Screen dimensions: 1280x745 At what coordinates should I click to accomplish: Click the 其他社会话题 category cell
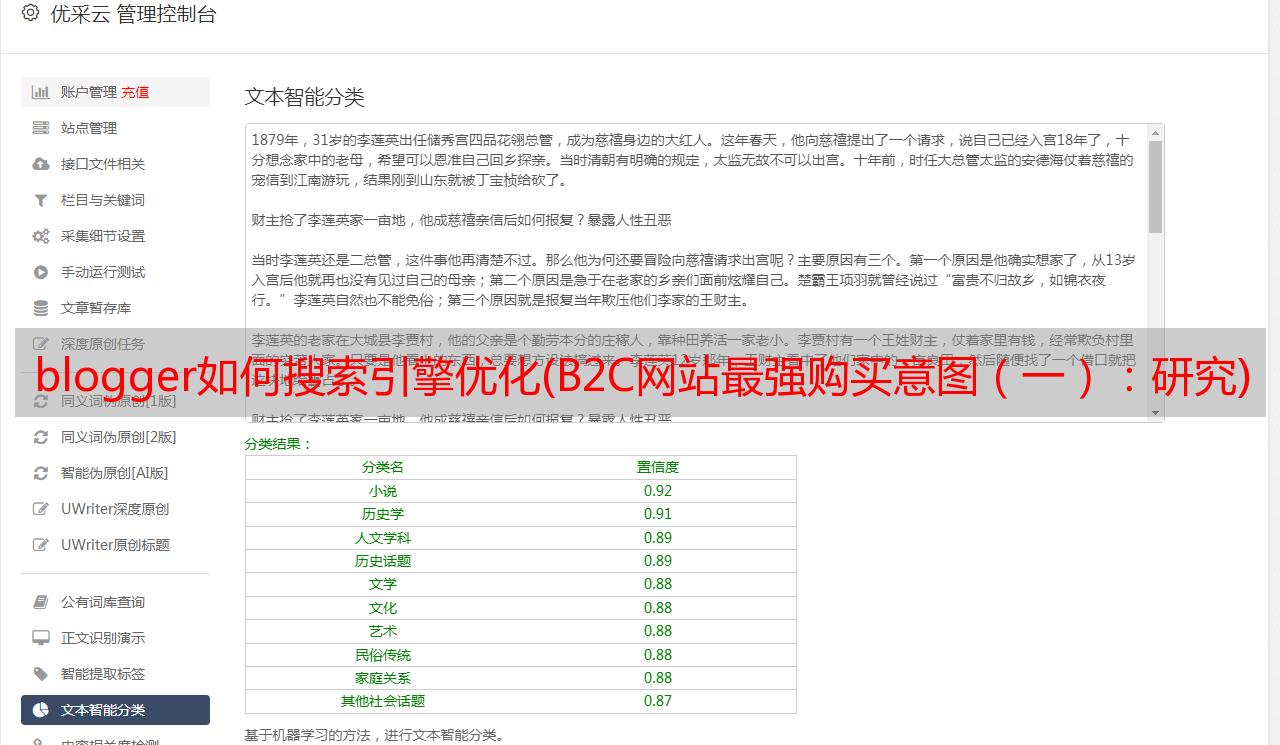pyautogui.click(x=383, y=701)
